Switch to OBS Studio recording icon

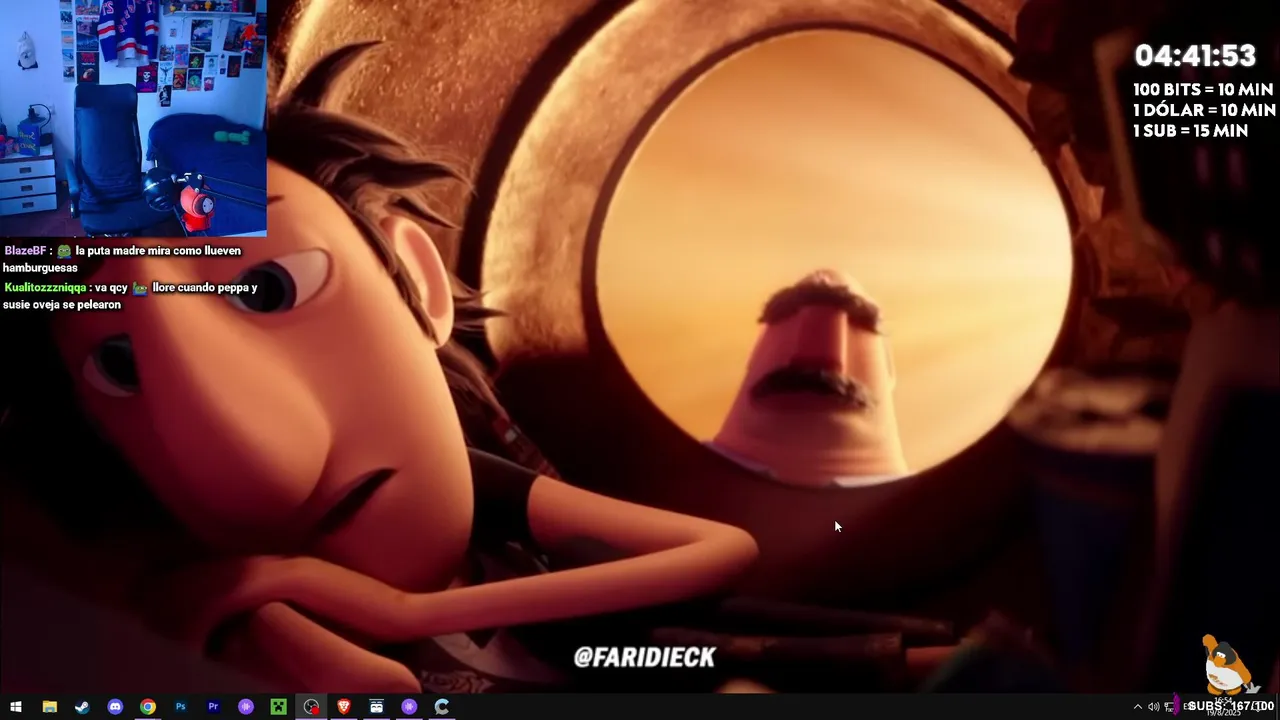(x=312, y=707)
